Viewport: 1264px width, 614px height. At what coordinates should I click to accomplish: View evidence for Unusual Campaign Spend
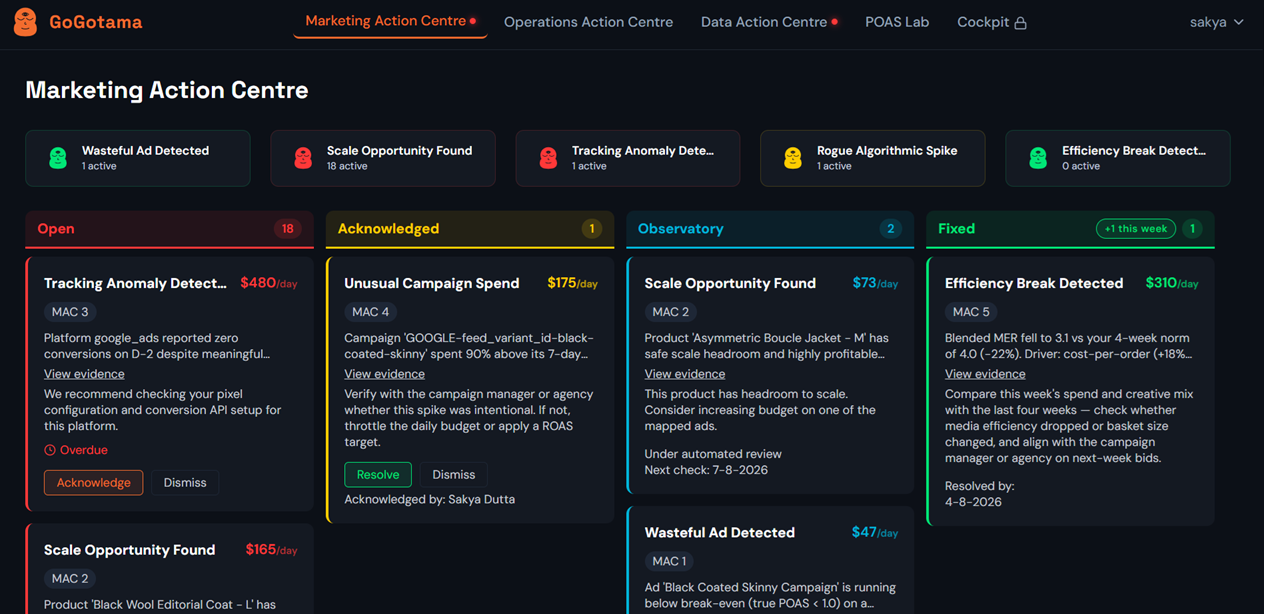[x=384, y=374]
